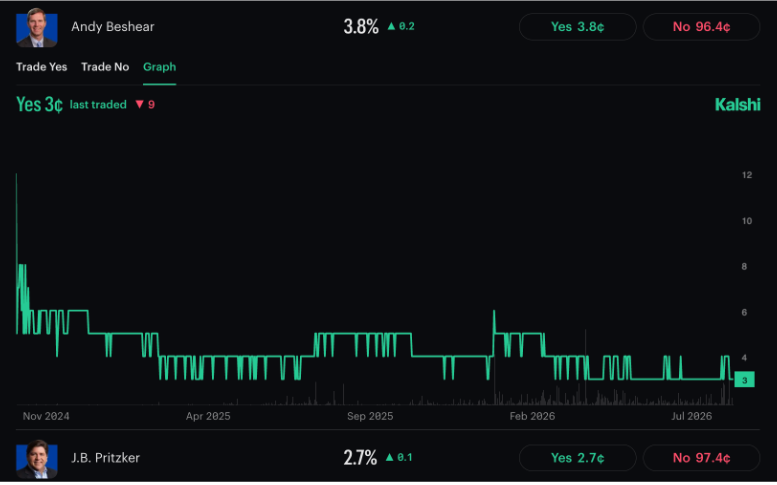Click the 8 value on price axis

coord(744,267)
